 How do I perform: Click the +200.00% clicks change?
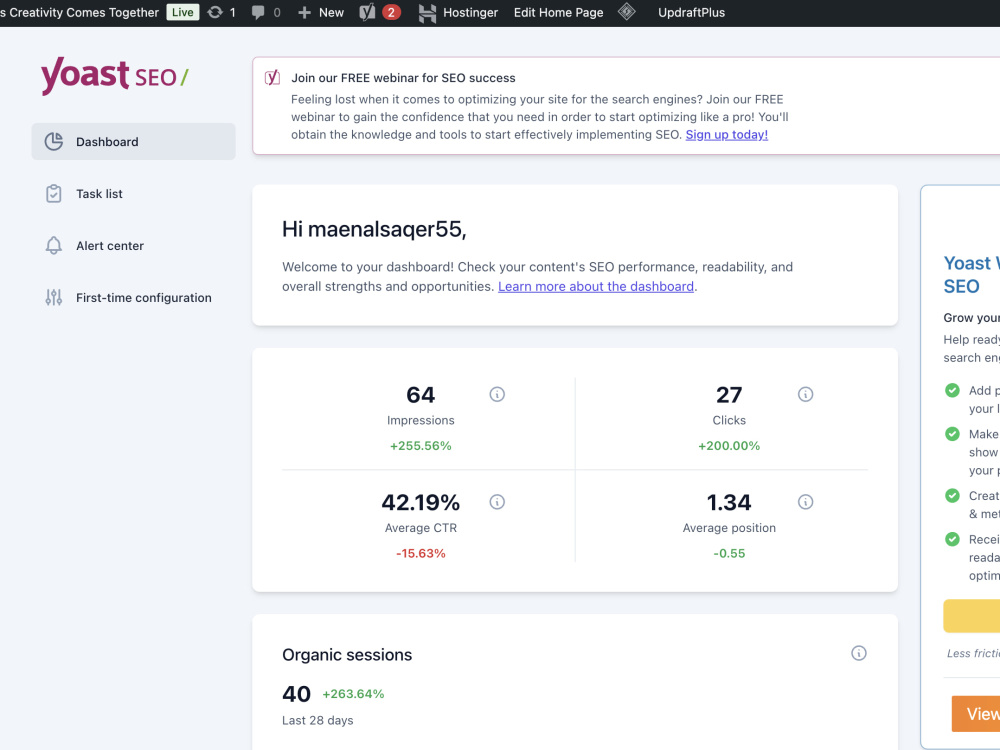point(729,446)
